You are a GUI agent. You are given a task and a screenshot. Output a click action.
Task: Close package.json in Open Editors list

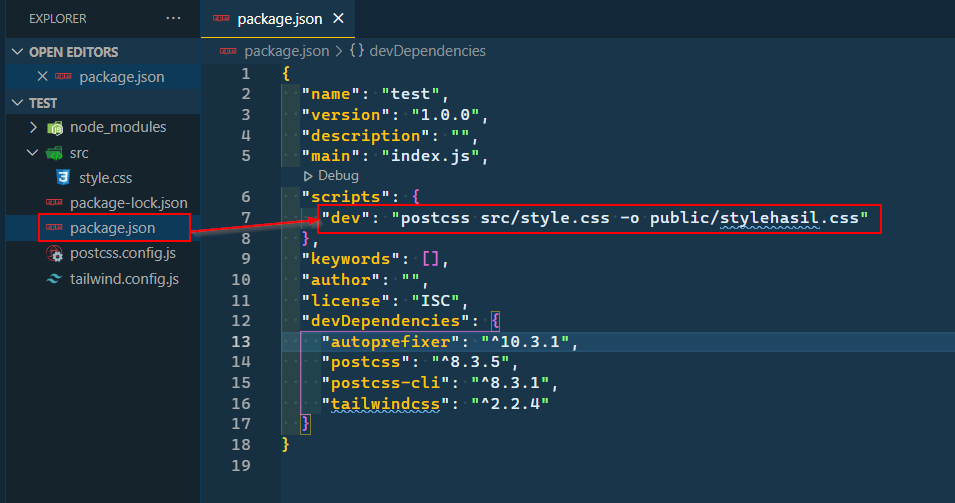(42, 77)
